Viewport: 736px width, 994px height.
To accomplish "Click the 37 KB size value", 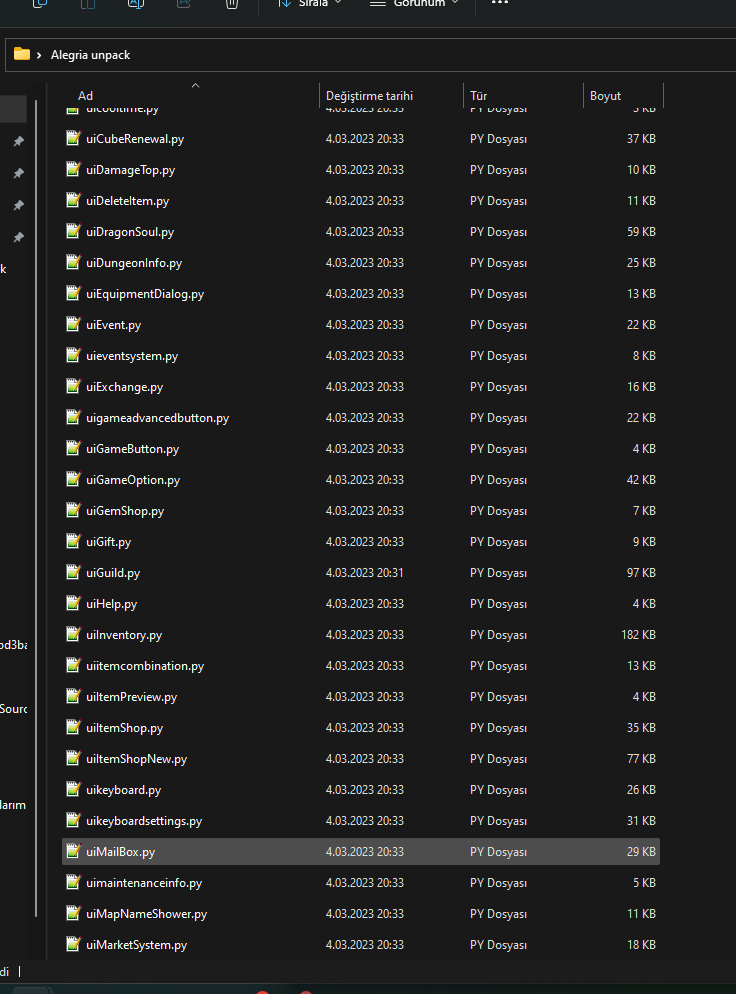I will [641, 138].
